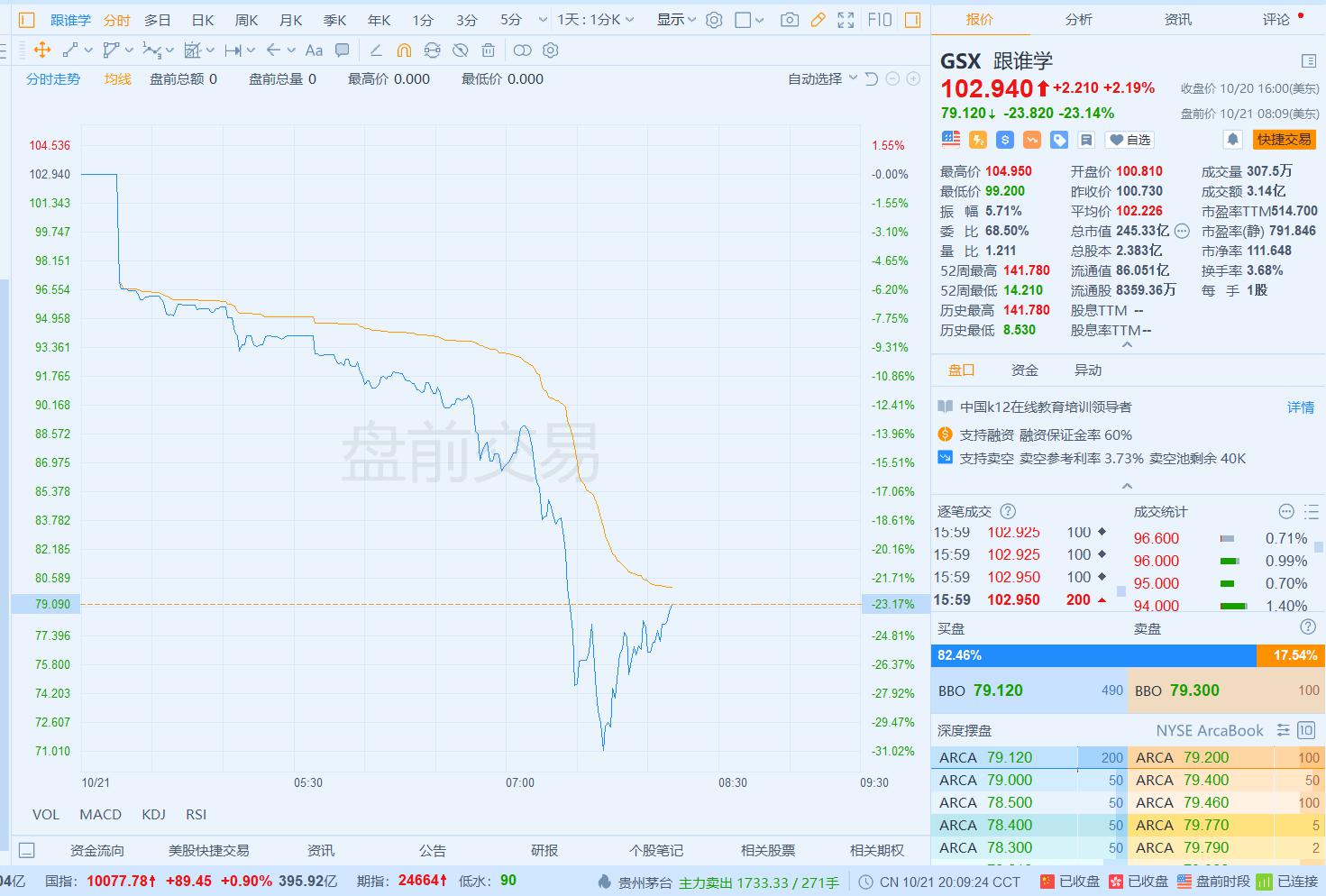This screenshot has width=1326, height=896.
Task: Open the 显示 dropdown
Action: coord(676,20)
